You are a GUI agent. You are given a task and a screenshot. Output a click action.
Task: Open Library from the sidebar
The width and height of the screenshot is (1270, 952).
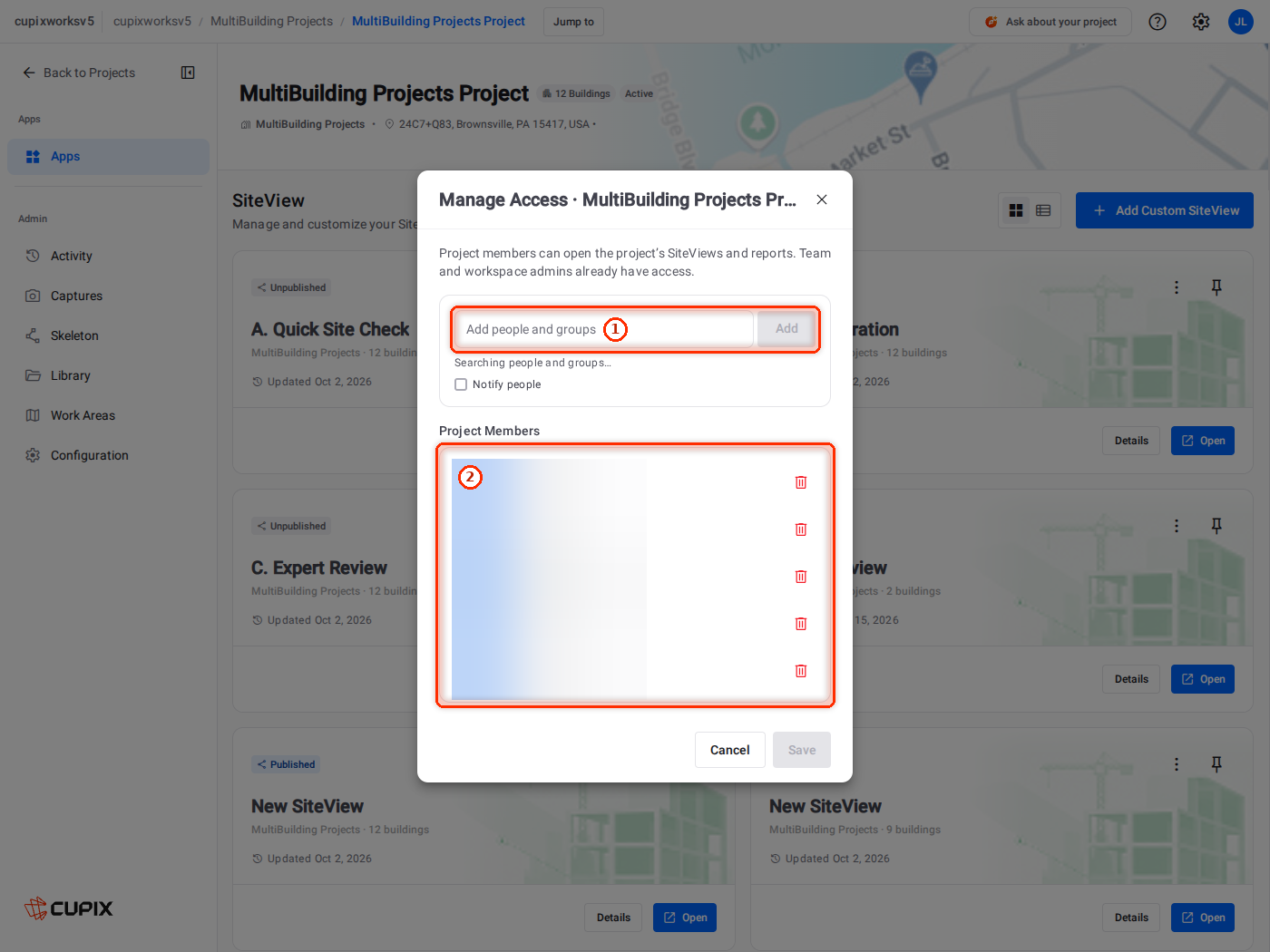point(108,375)
